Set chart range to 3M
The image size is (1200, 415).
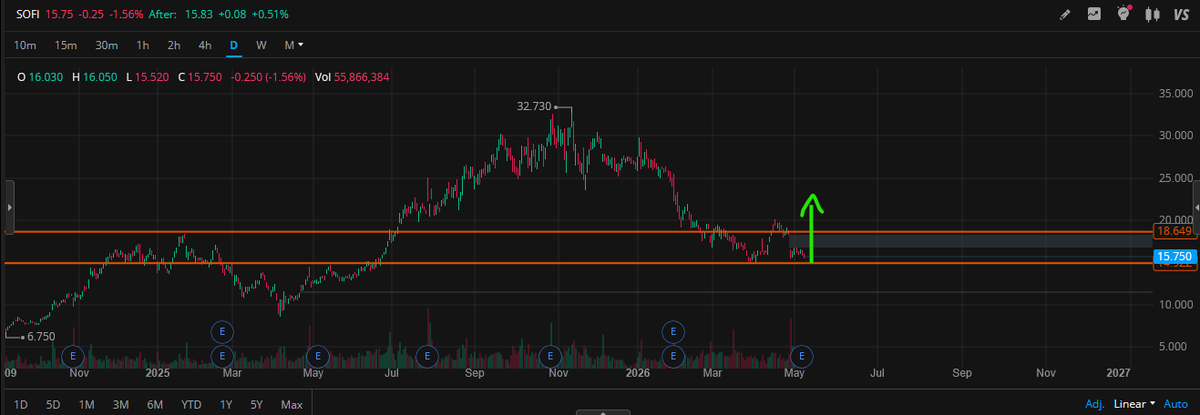[120, 404]
